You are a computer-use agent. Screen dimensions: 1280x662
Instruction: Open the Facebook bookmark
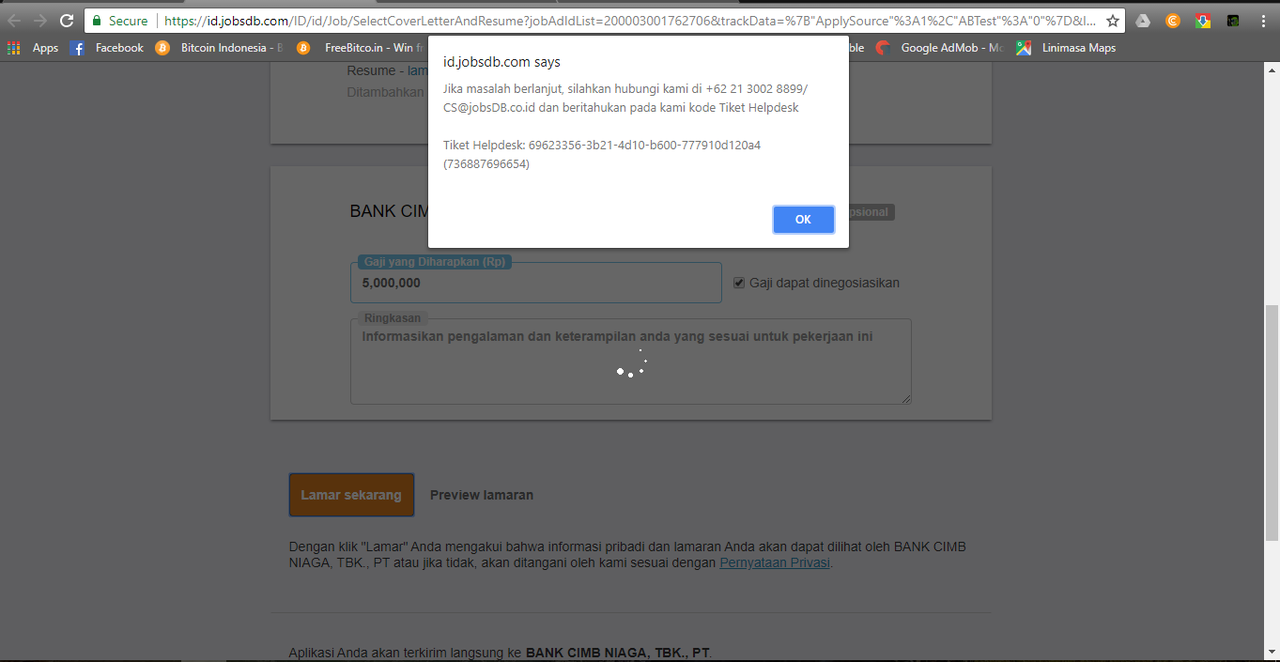[x=107, y=48]
